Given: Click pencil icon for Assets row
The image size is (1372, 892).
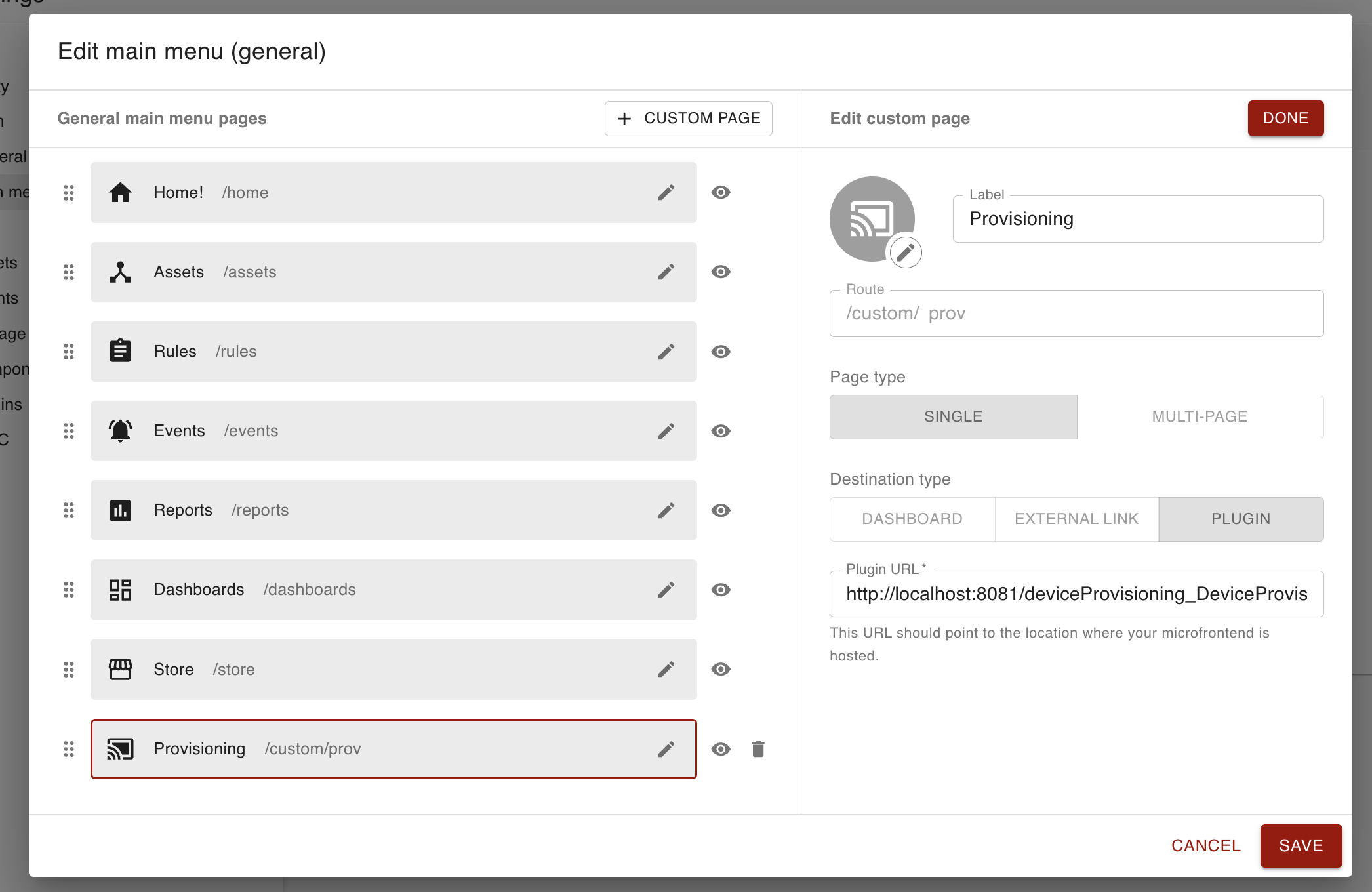Looking at the screenshot, I should 666,272.
